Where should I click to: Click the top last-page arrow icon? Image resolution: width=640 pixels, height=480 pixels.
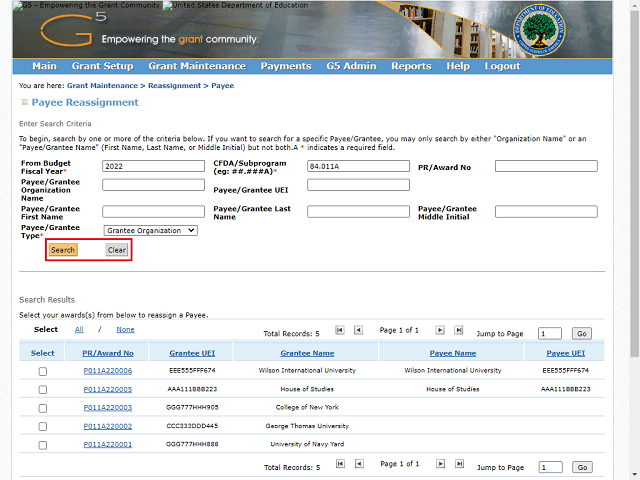[x=460, y=330]
